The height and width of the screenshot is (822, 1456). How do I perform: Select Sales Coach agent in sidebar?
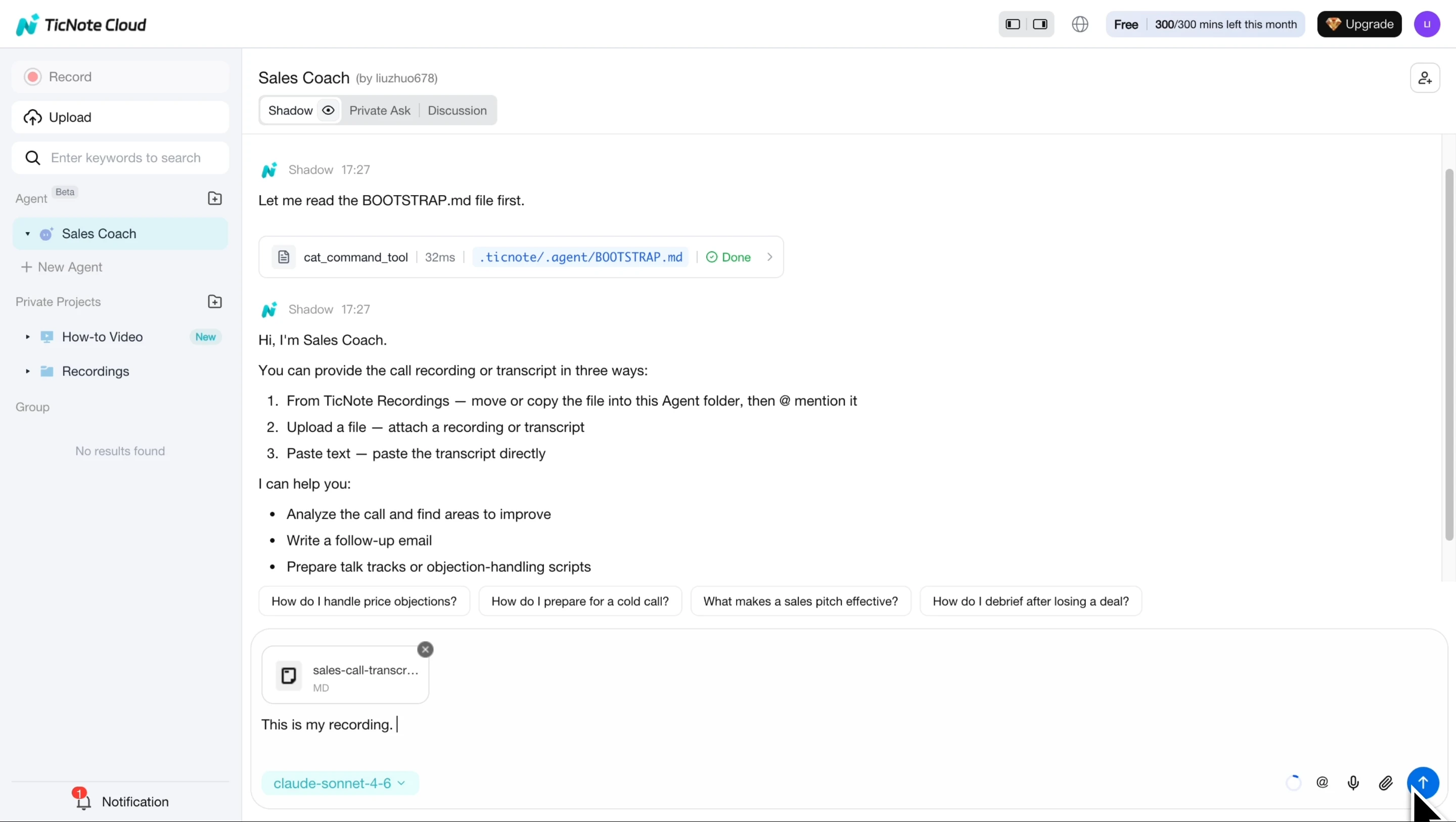[120, 234]
